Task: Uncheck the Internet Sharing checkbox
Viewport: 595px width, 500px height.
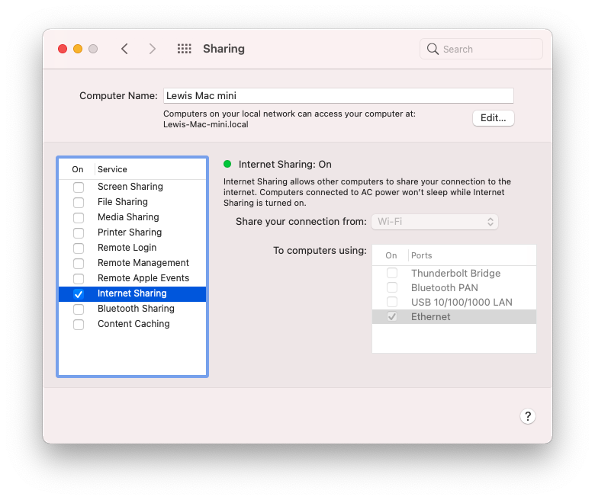Action: click(79, 294)
